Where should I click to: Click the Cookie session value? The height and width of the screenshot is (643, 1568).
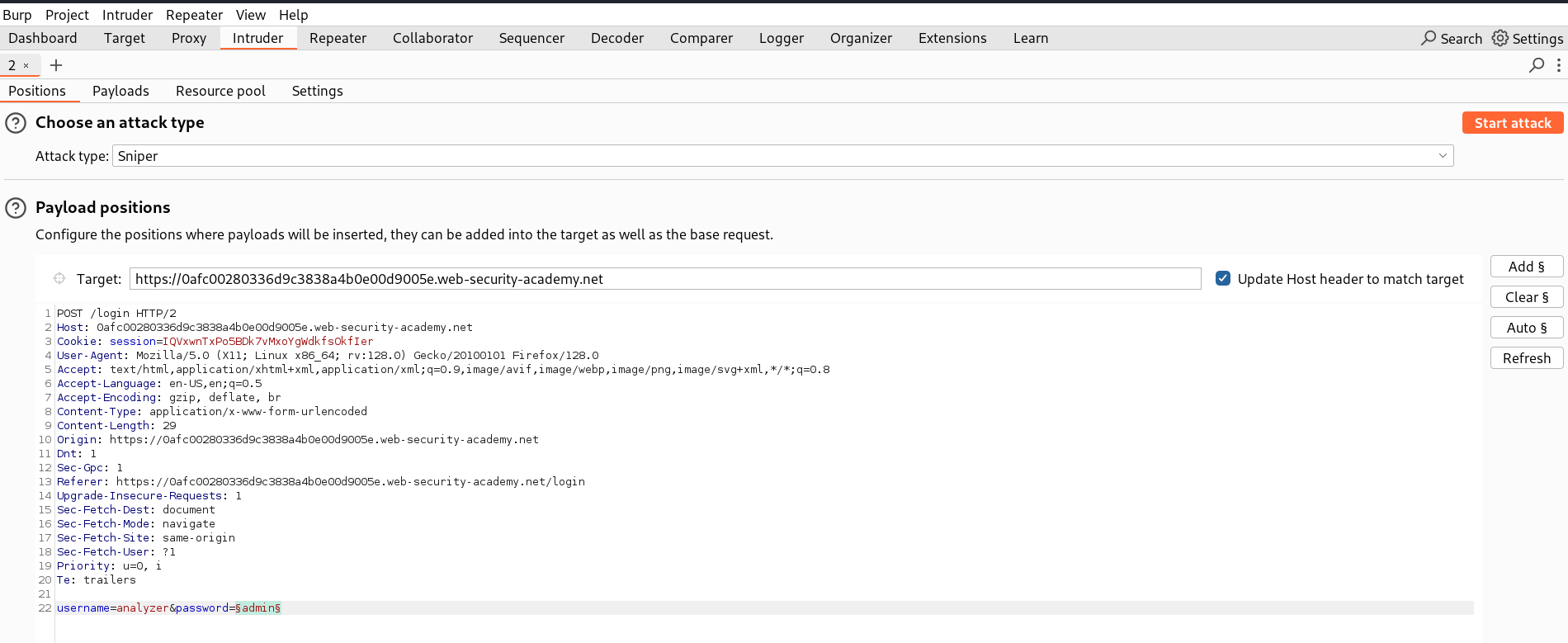click(268, 342)
